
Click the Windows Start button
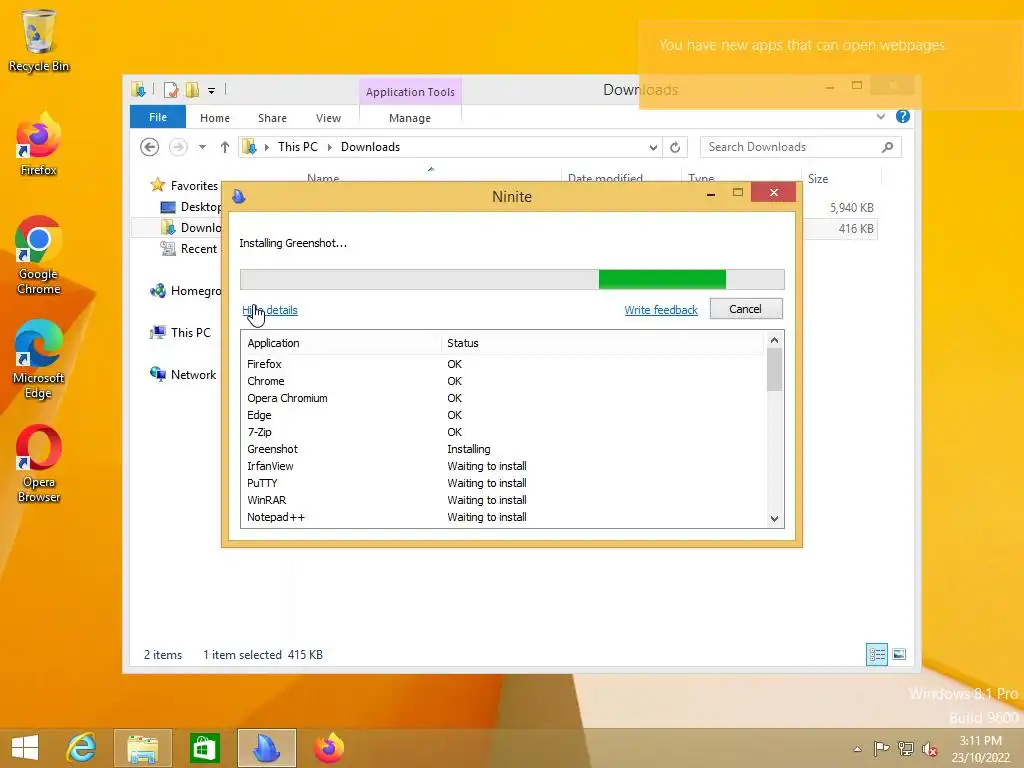click(x=25, y=748)
